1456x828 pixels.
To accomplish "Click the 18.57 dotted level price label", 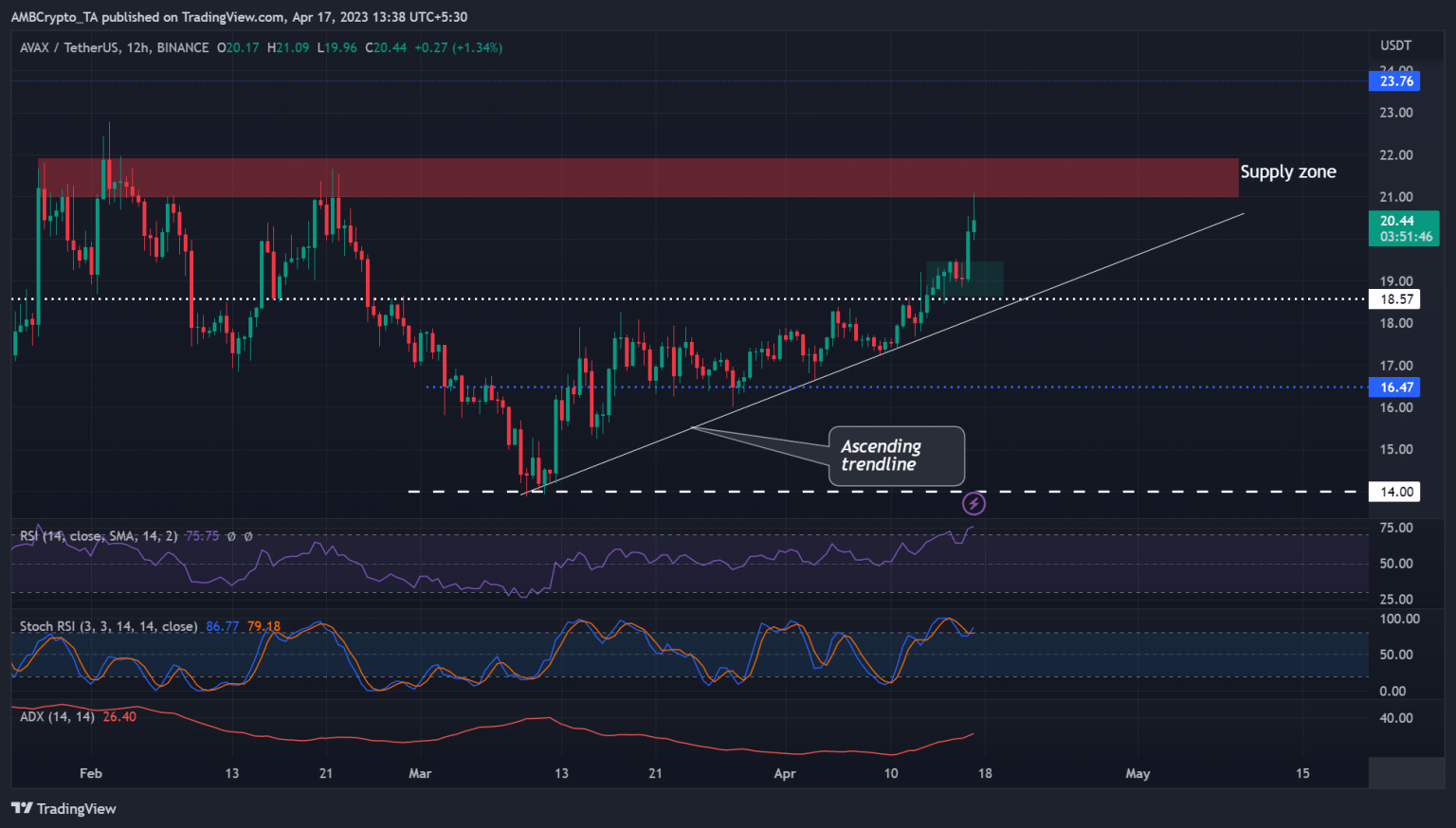I will point(1393,298).
